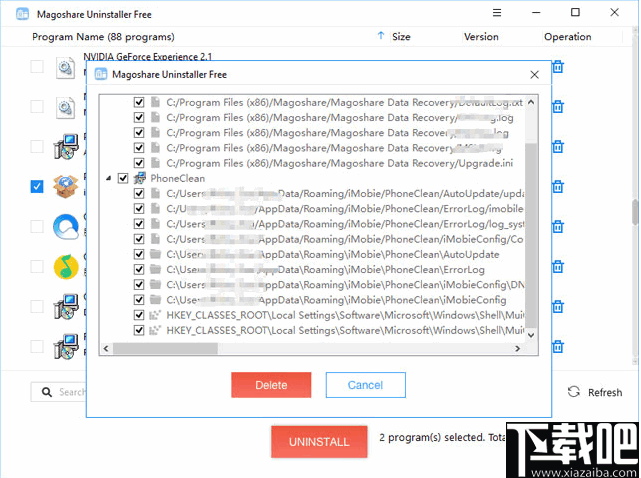Uncheck the first Data Recovery log.txt checkbox
This screenshot has height=478, width=641.
coord(139,102)
